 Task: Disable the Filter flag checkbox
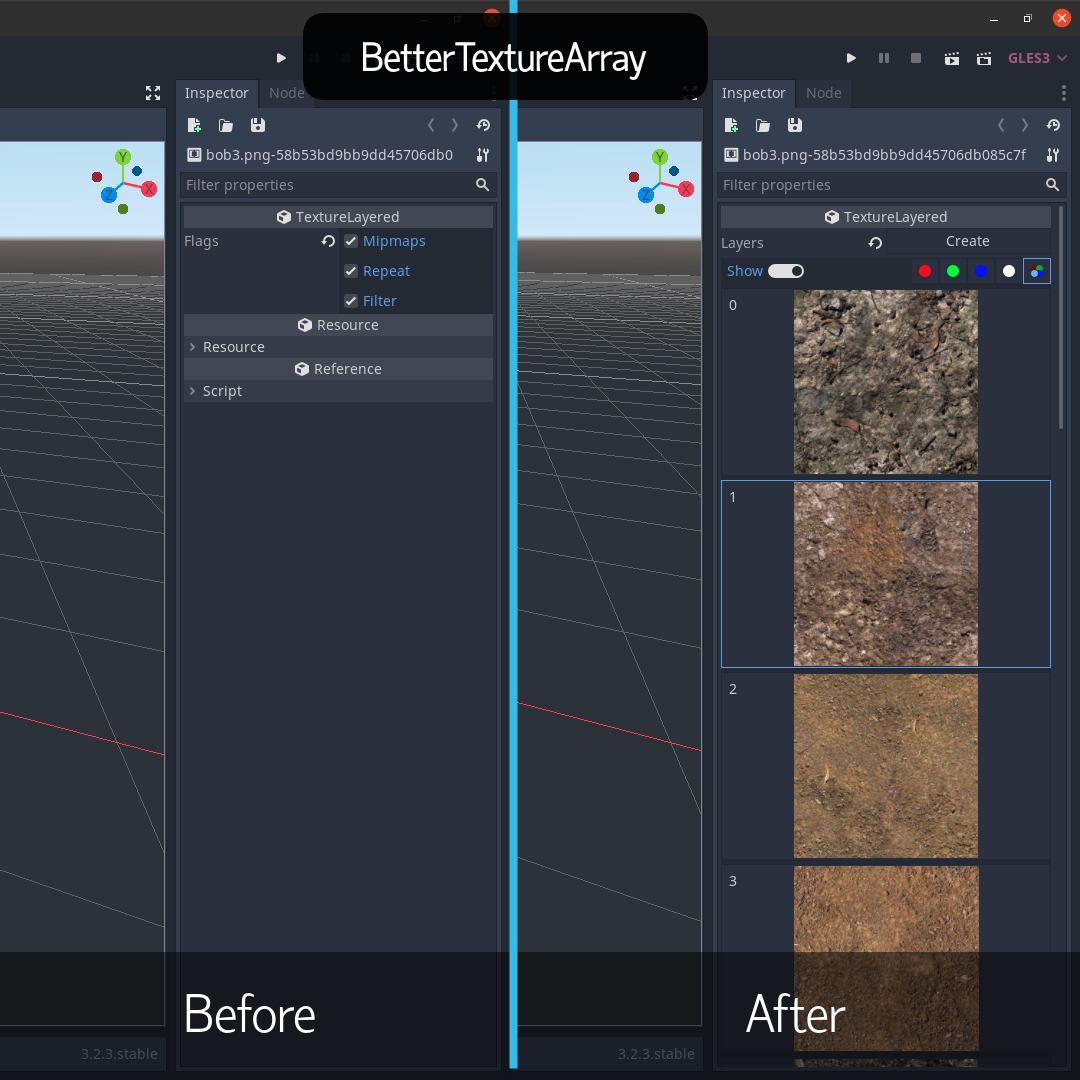[351, 301]
